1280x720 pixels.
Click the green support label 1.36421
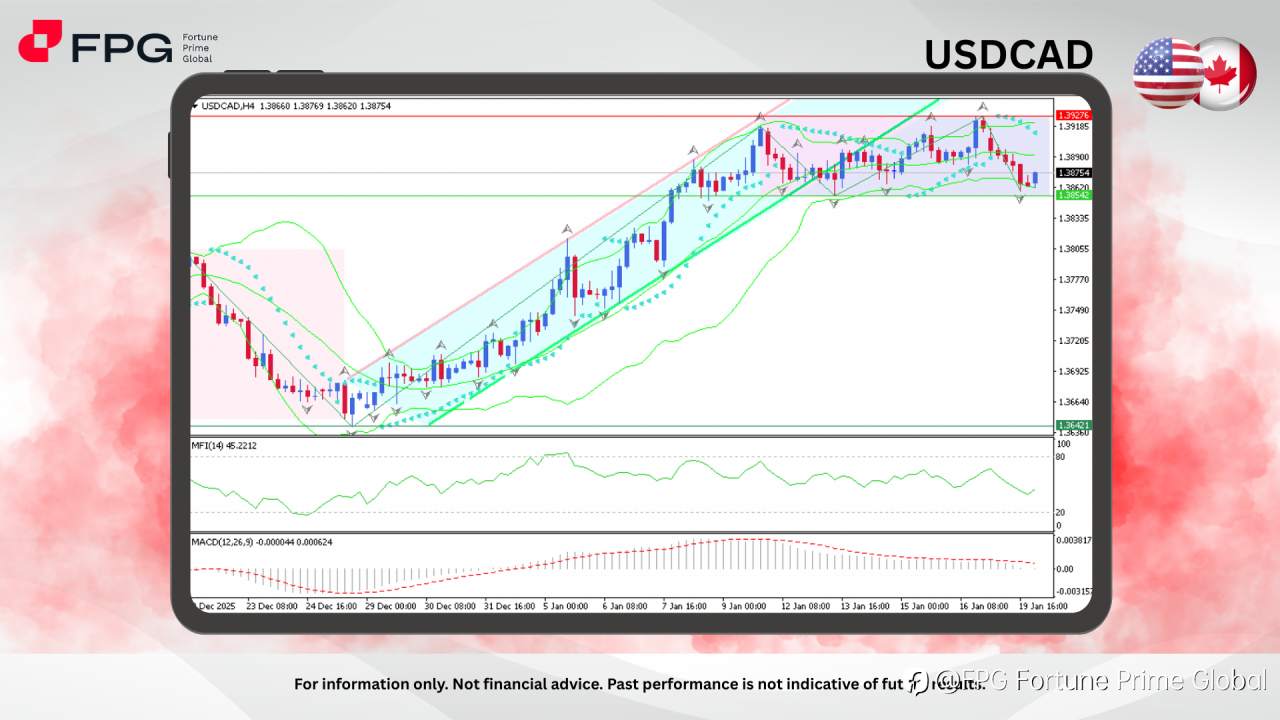click(x=1072, y=424)
